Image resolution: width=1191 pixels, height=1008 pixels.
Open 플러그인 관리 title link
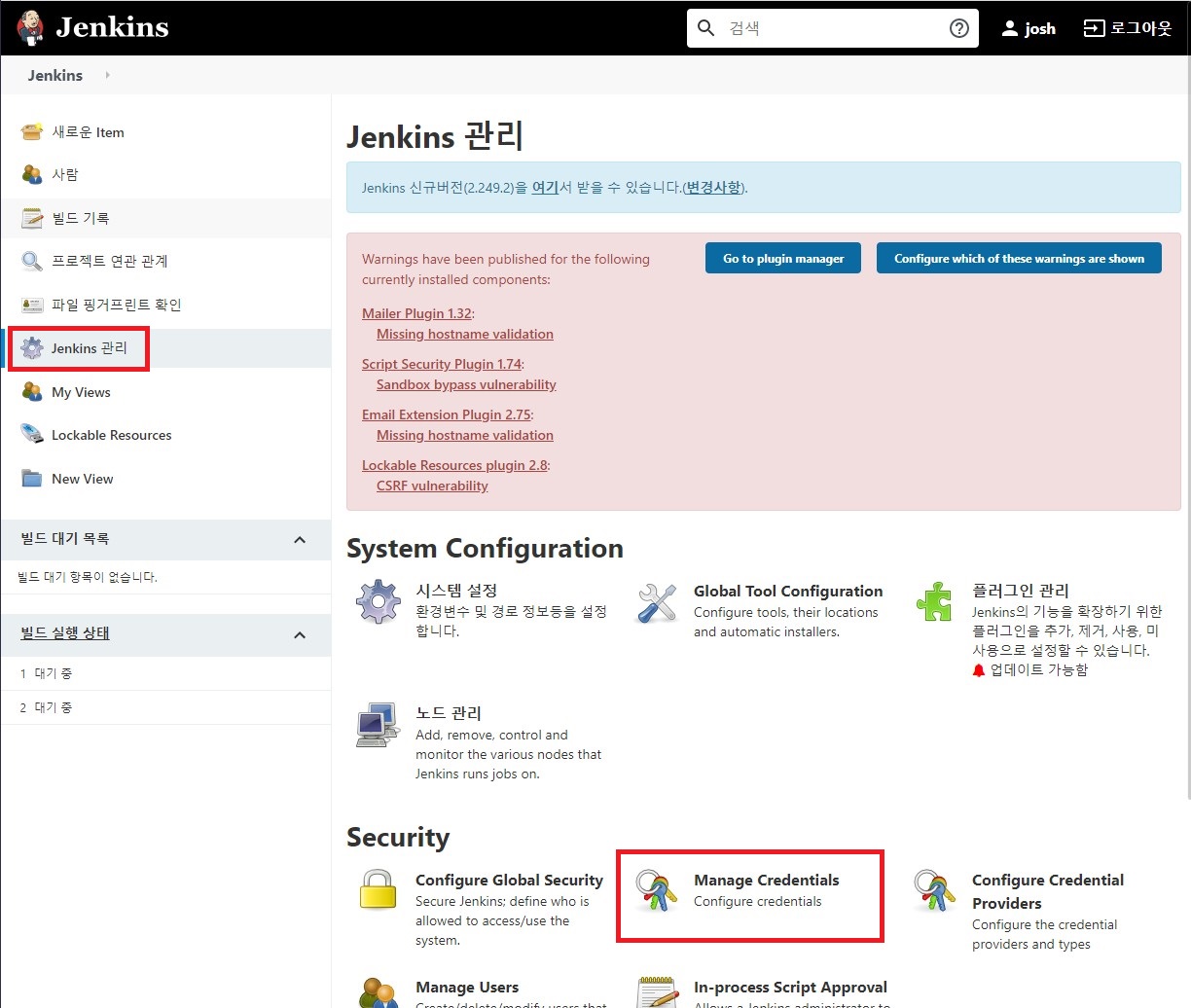[1021, 591]
